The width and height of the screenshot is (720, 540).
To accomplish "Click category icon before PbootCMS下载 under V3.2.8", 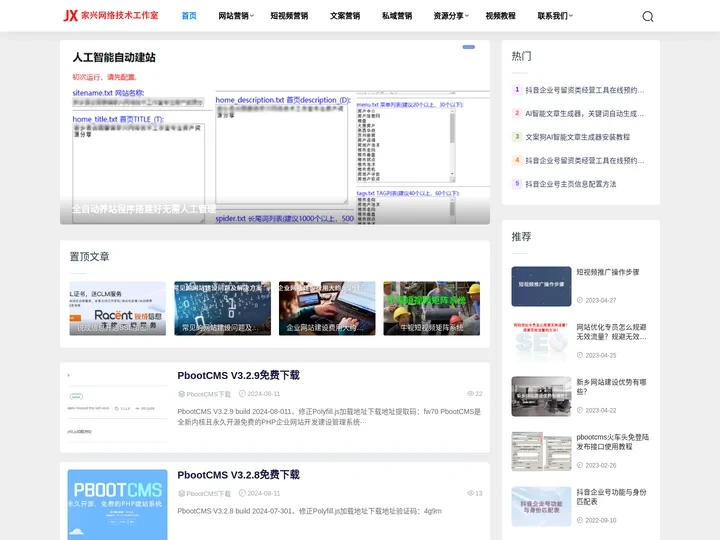I will [x=181, y=494].
